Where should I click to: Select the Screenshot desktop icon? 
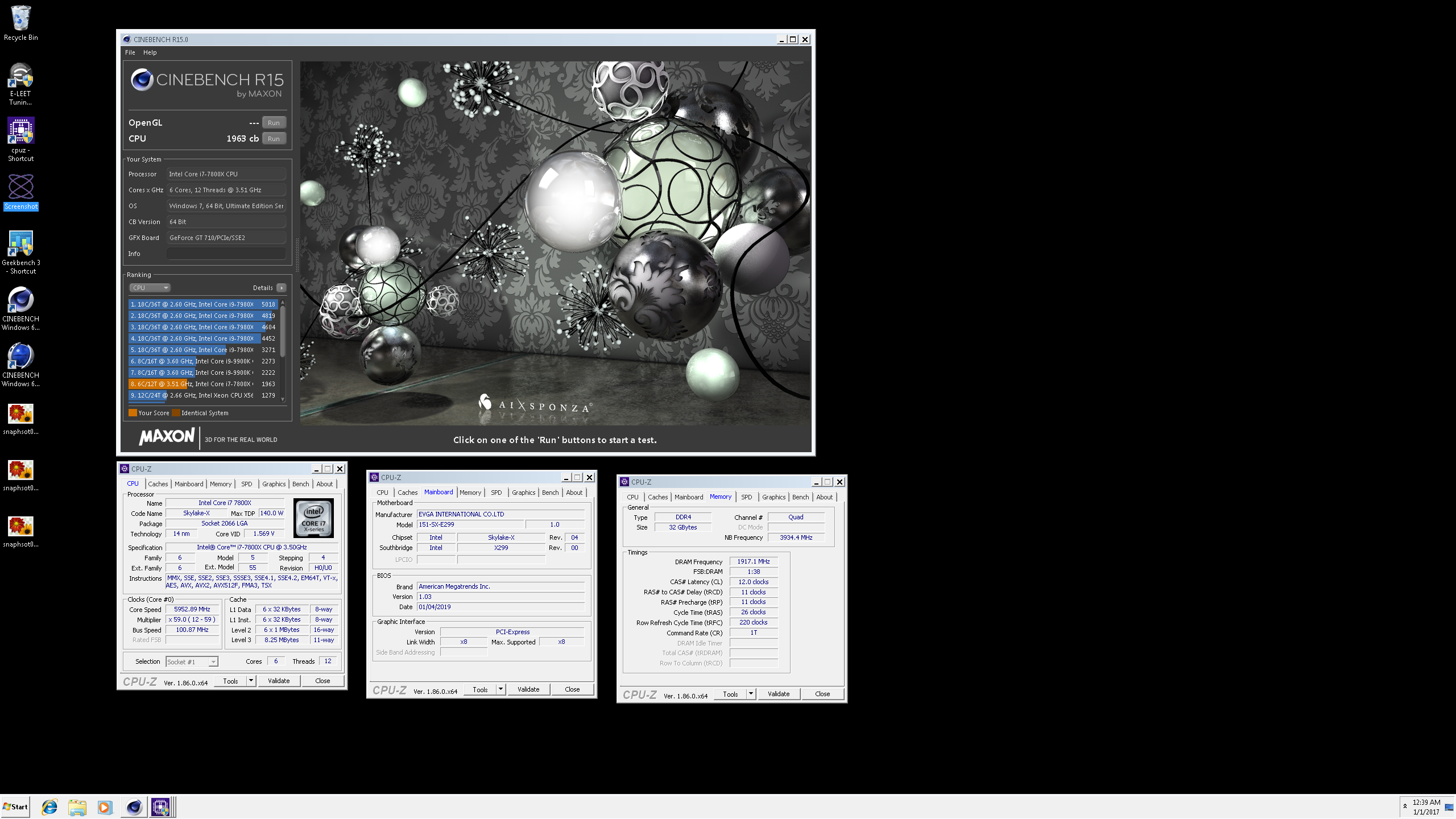coord(21,192)
